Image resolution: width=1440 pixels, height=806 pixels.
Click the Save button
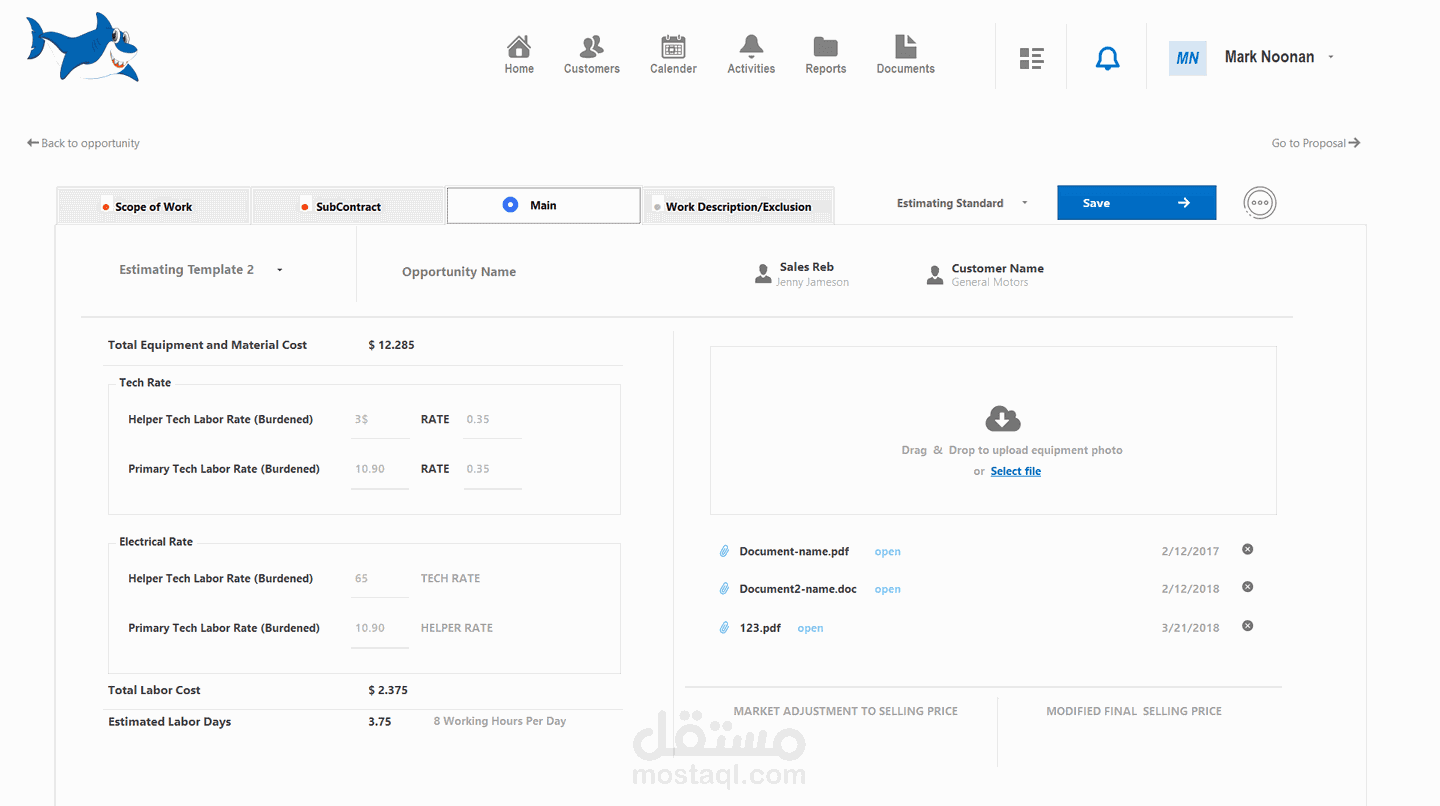click(1136, 202)
